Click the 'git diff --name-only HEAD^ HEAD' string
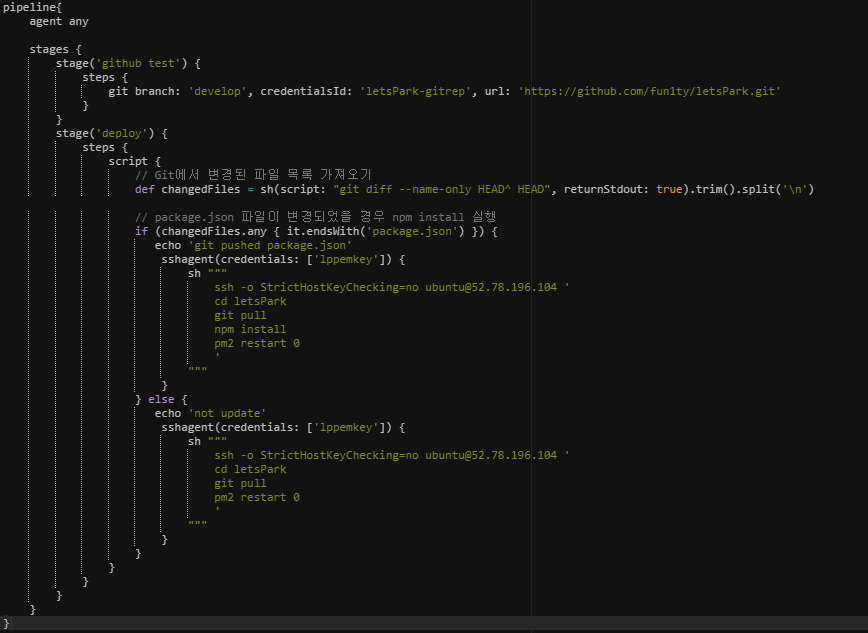The height and width of the screenshot is (633, 868). coord(441,189)
